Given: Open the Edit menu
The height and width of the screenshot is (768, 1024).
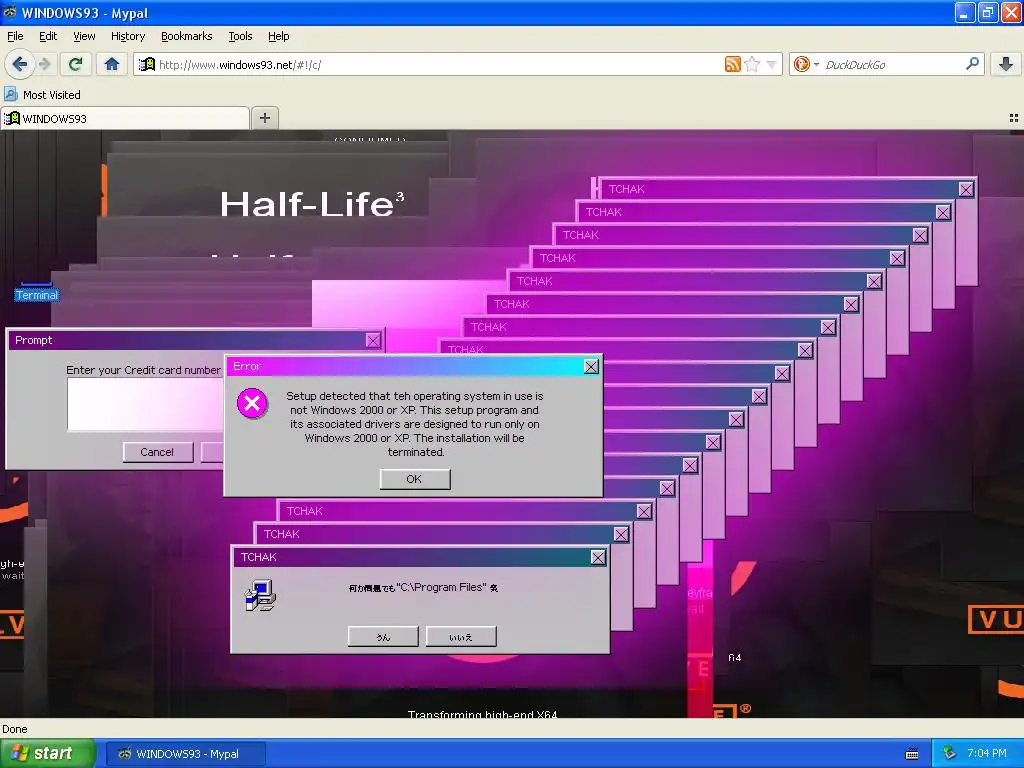Looking at the screenshot, I should pyautogui.click(x=48, y=36).
